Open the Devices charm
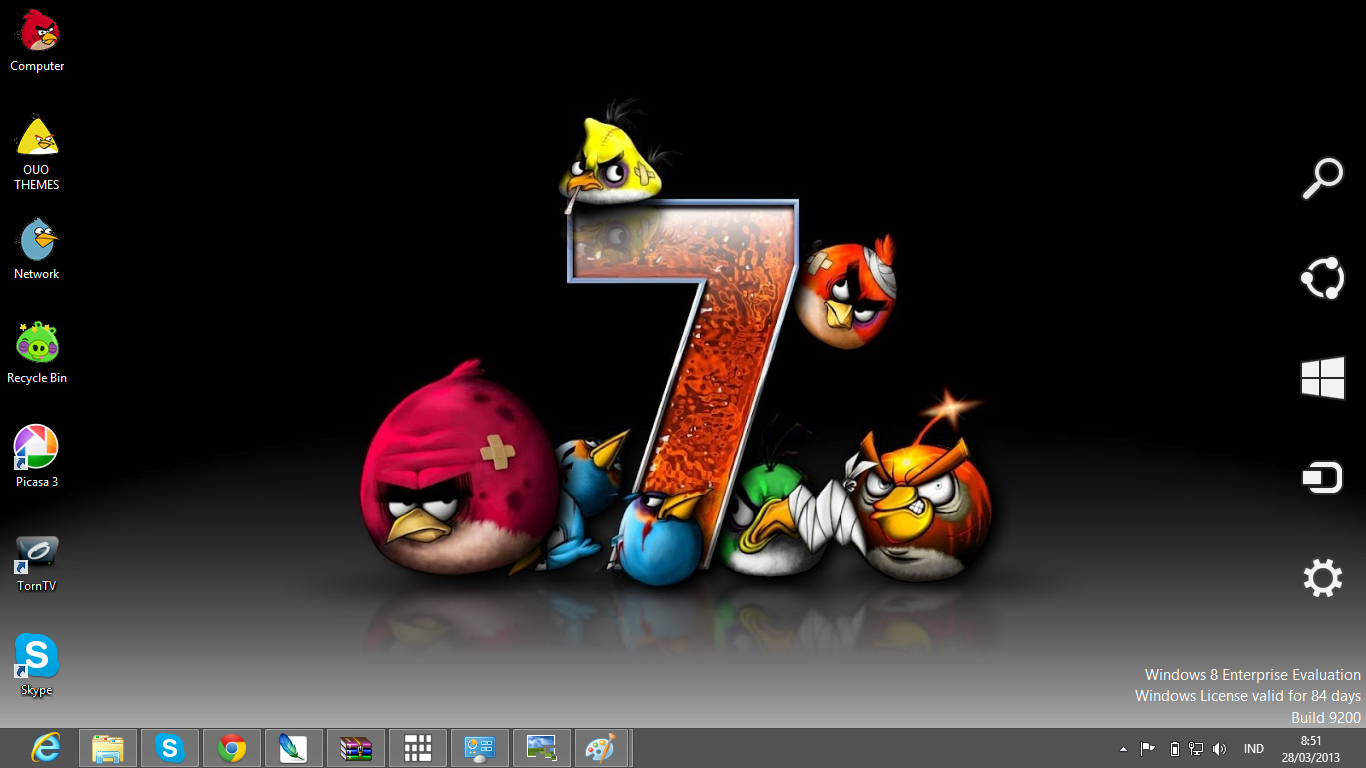This screenshot has height=768, width=1366. pyautogui.click(x=1322, y=477)
